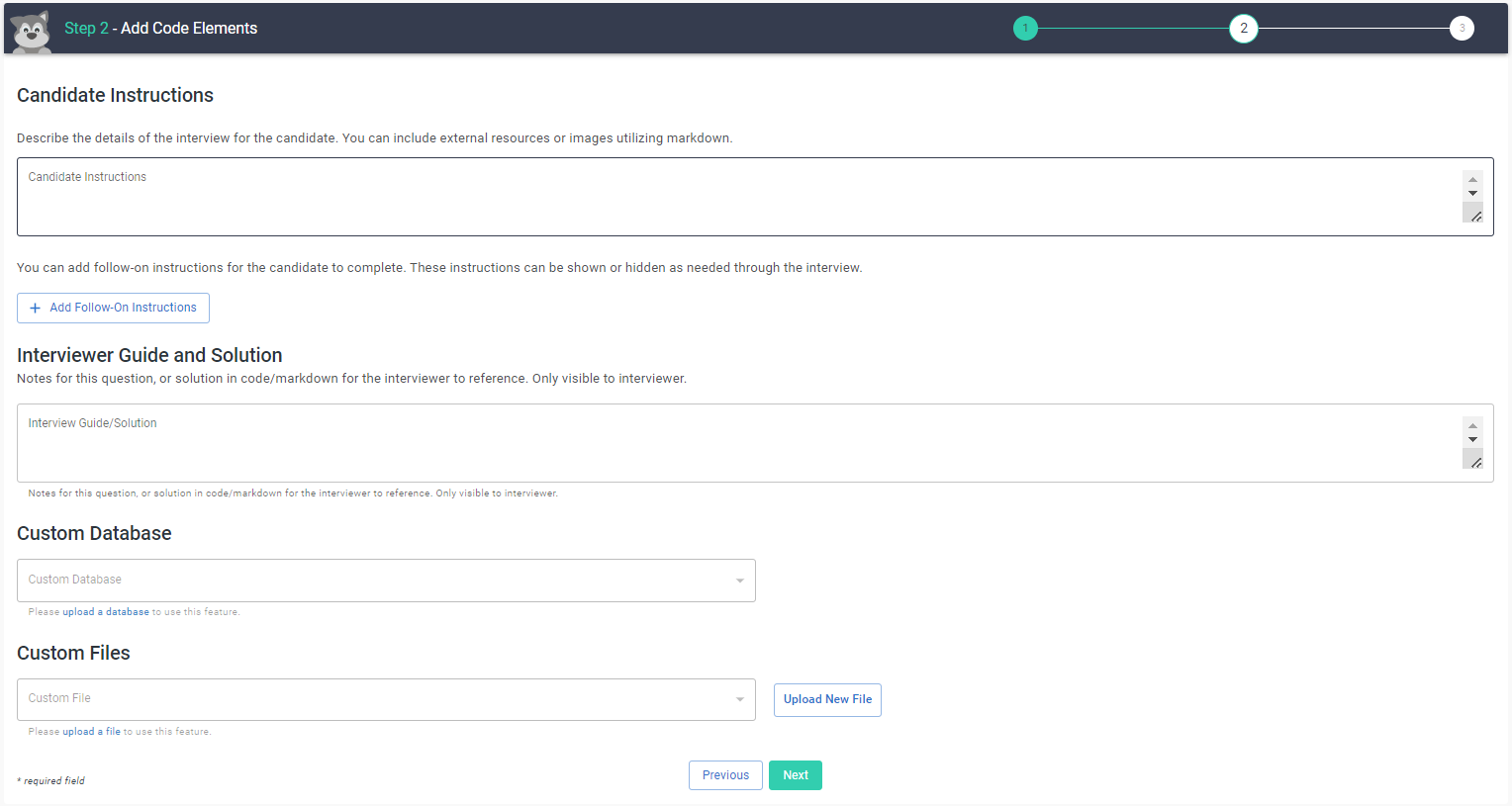1512x806 pixels.
Task: Focus the Interview Guide/Solution text area
Action: 732,443
